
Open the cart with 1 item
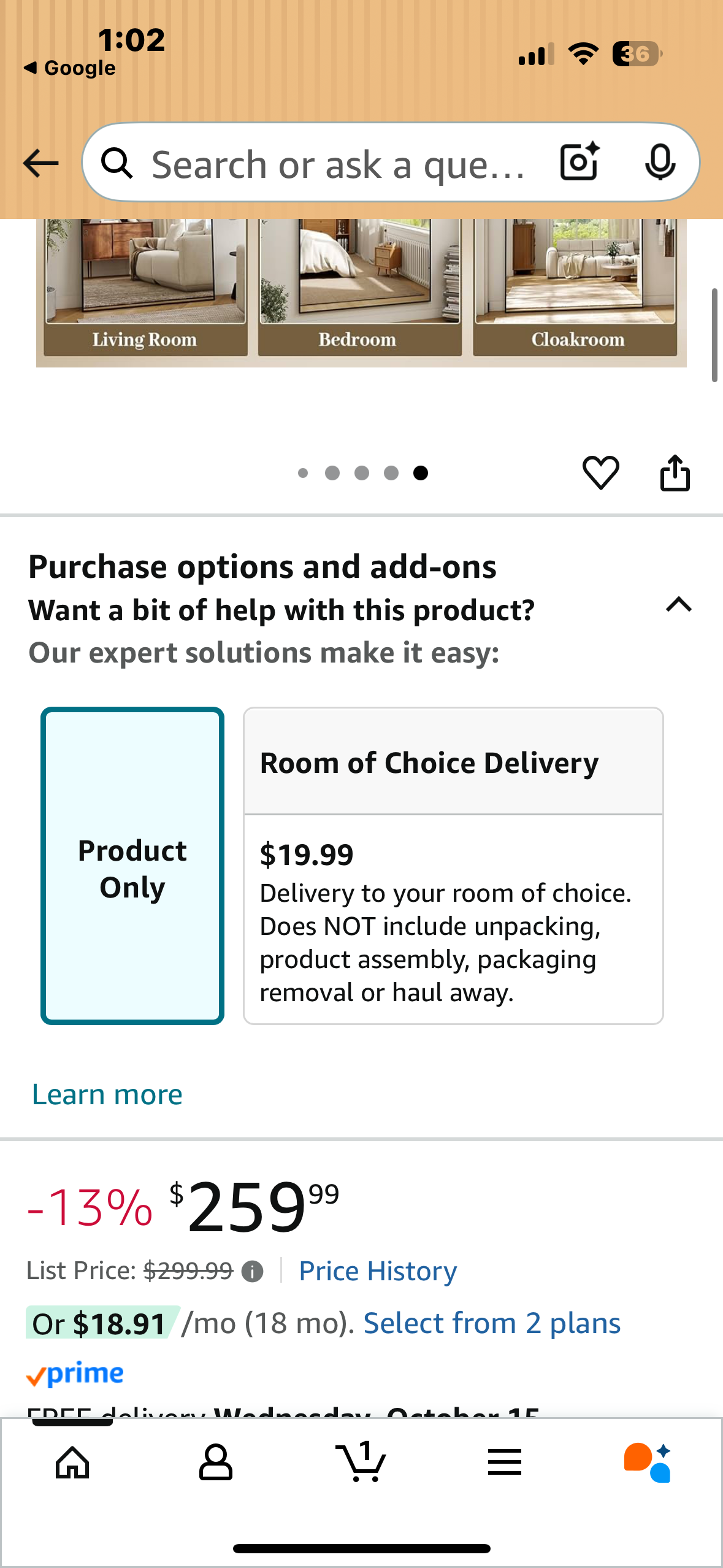coord(361,1462)
